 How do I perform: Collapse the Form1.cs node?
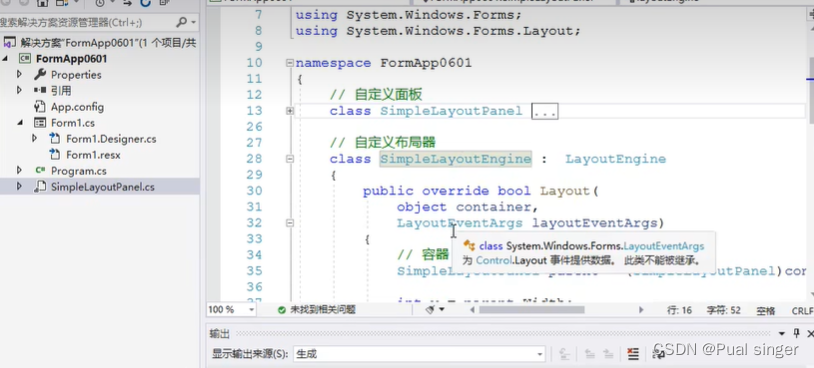point(20,123)
